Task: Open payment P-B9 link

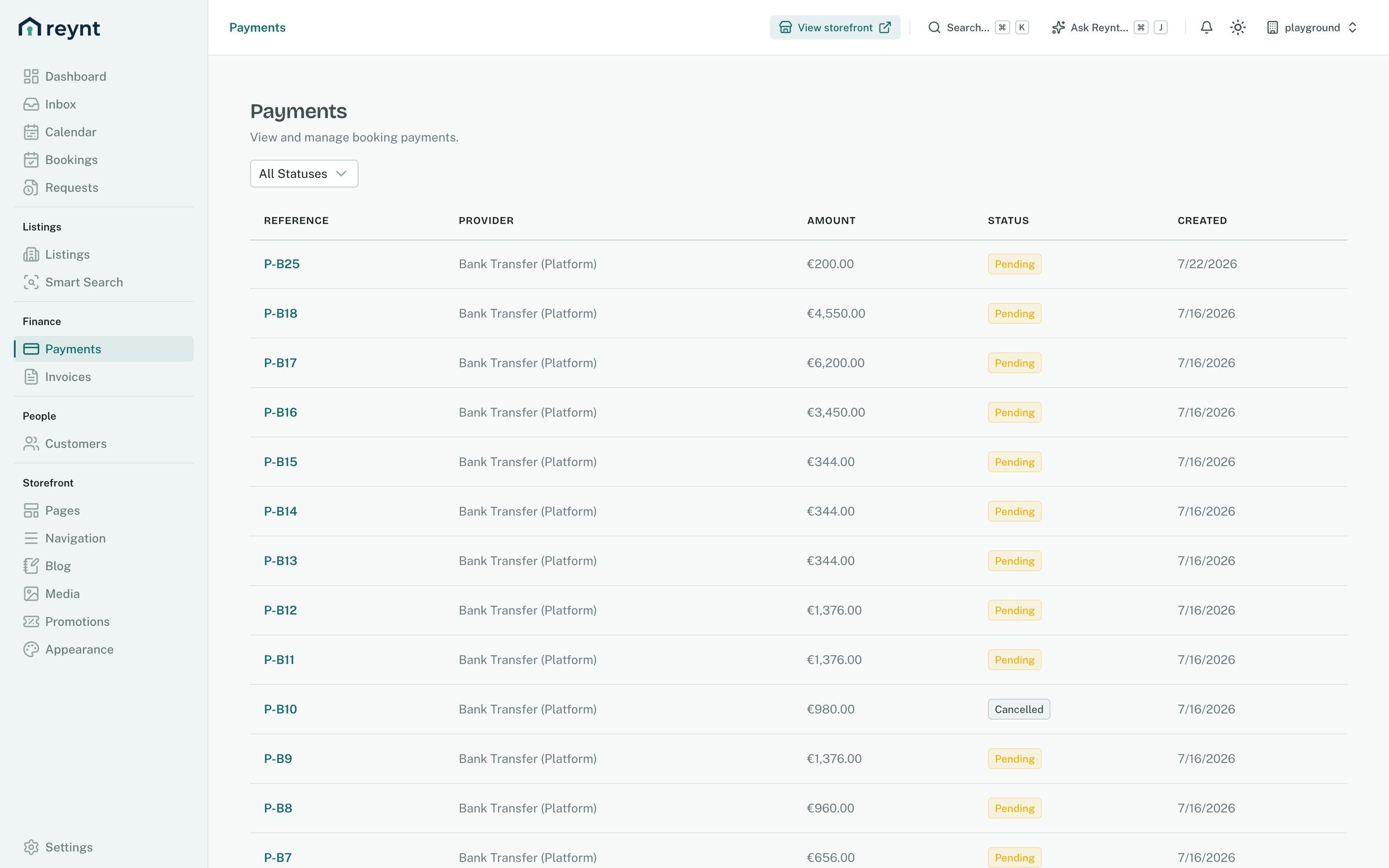Action: click(278, 758)
